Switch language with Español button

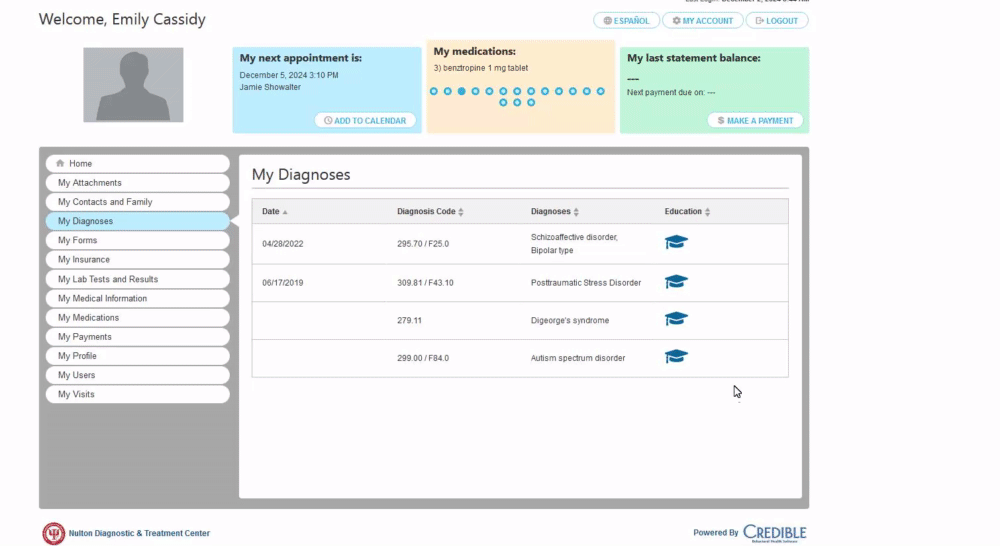pos(626,20)
